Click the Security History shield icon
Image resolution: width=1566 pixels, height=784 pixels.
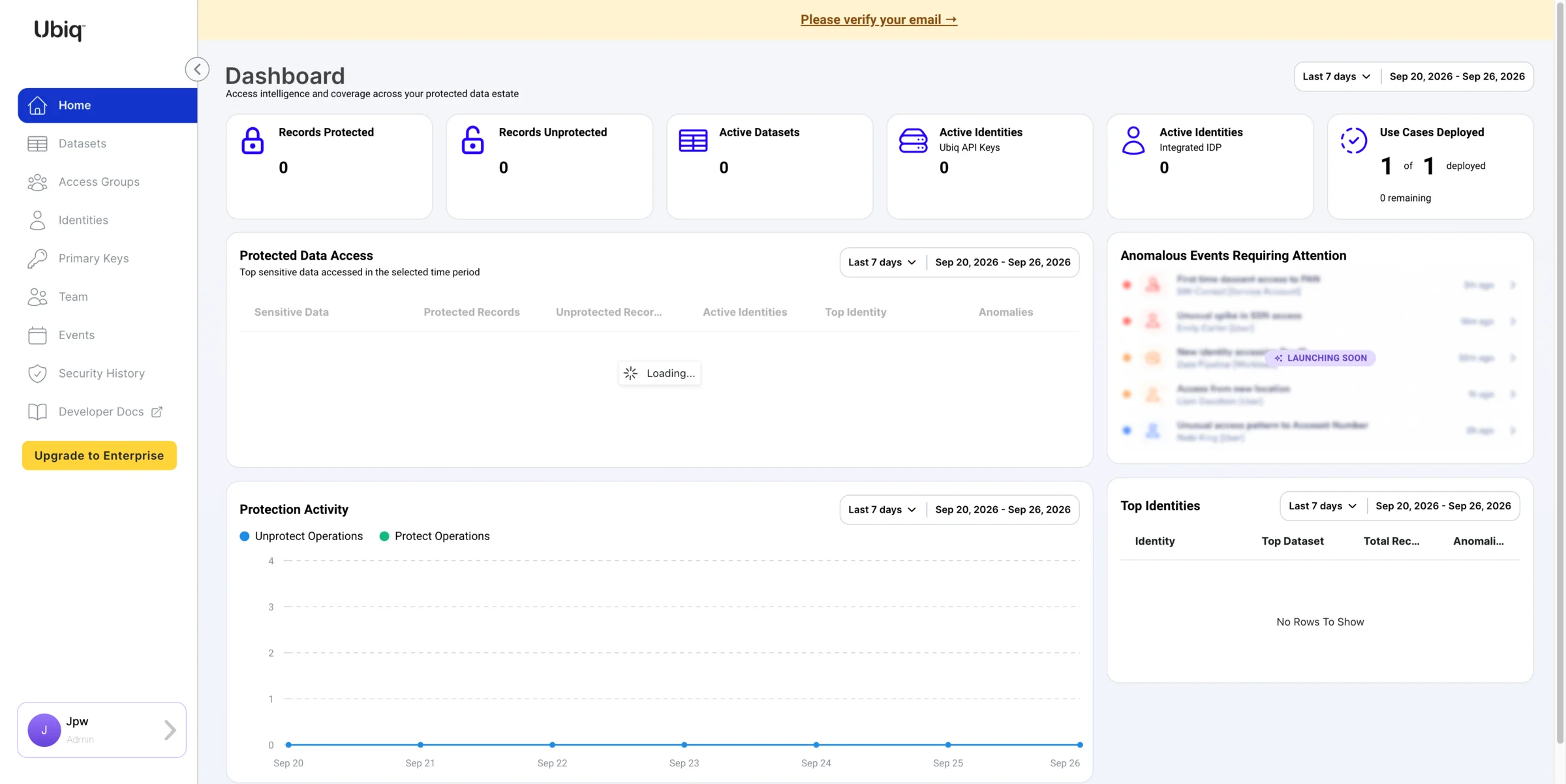coord(37,373)
